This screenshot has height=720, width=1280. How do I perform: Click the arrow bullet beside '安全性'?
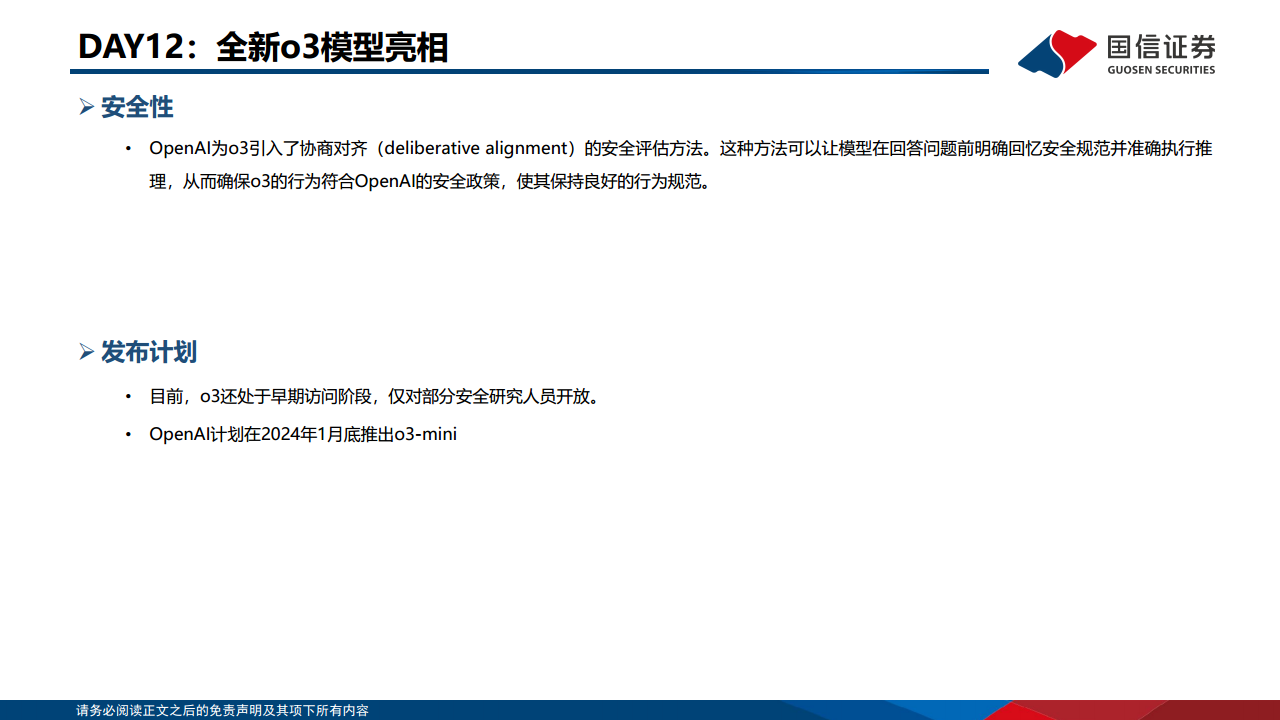tap(86, 107)
